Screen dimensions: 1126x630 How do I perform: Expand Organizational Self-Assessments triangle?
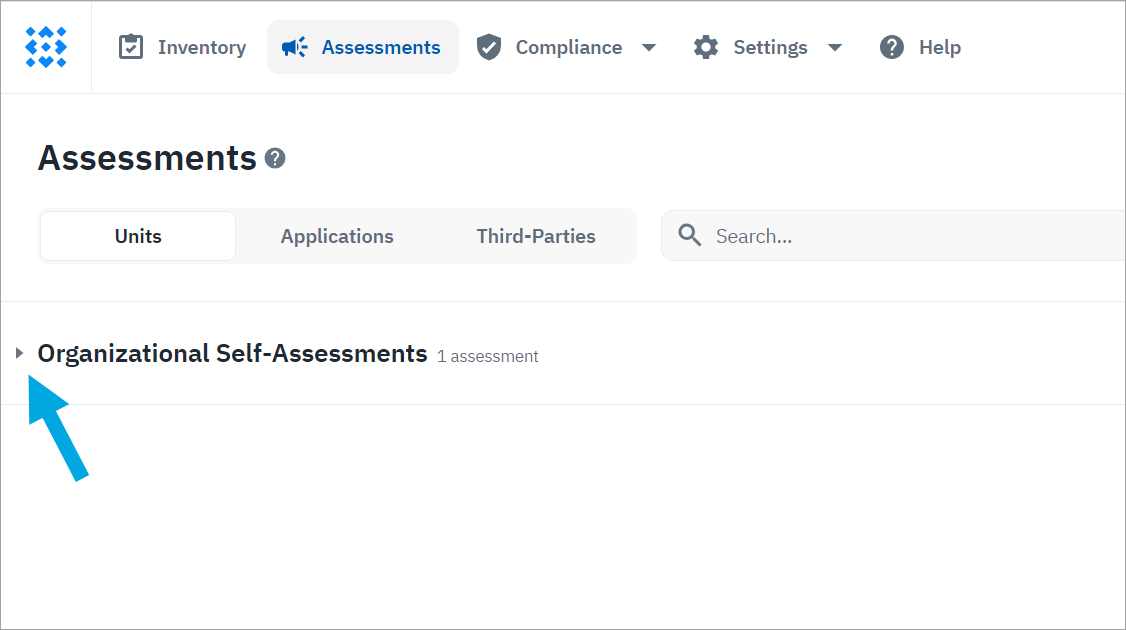[x=19, y=354]
